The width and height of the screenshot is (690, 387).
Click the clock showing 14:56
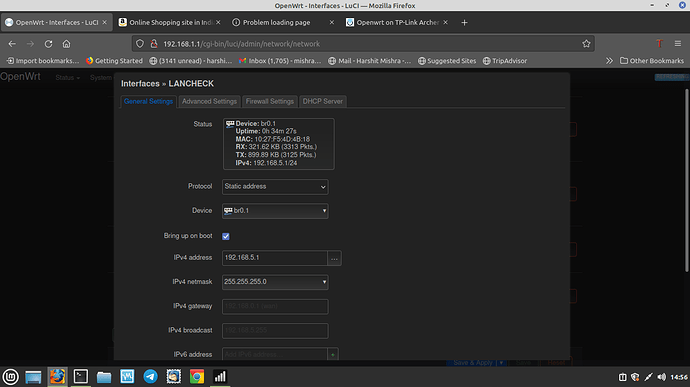(x=679, y=377)
